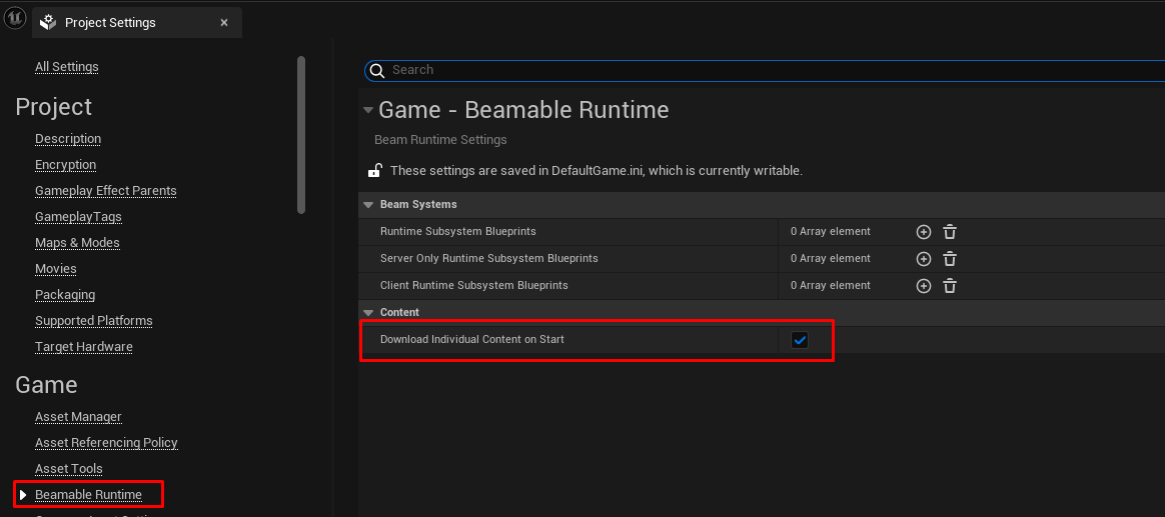Add element to Client Runtime Subsystem Blueprints
Screen dimensions: 1165x517
pos(924,286)
